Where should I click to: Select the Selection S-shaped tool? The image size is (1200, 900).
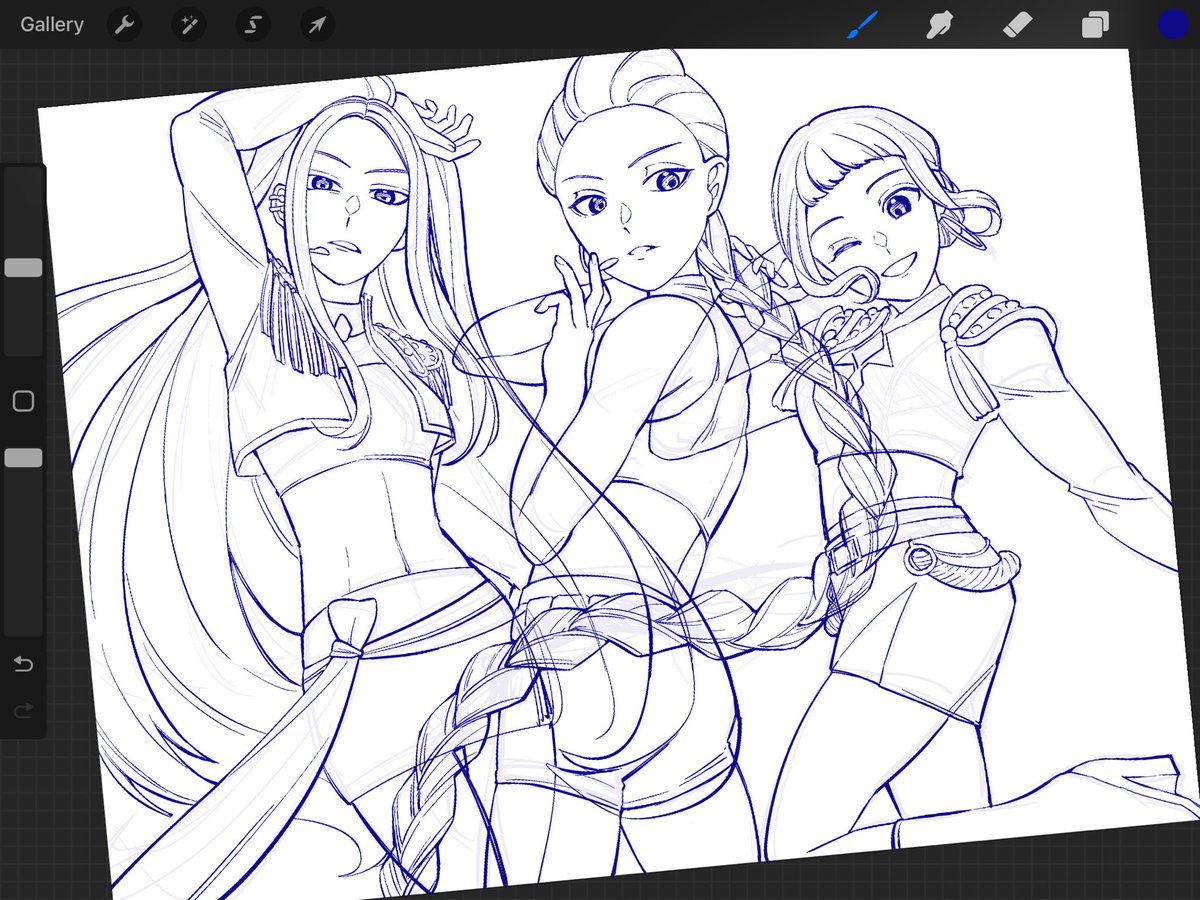click(253, 25)
